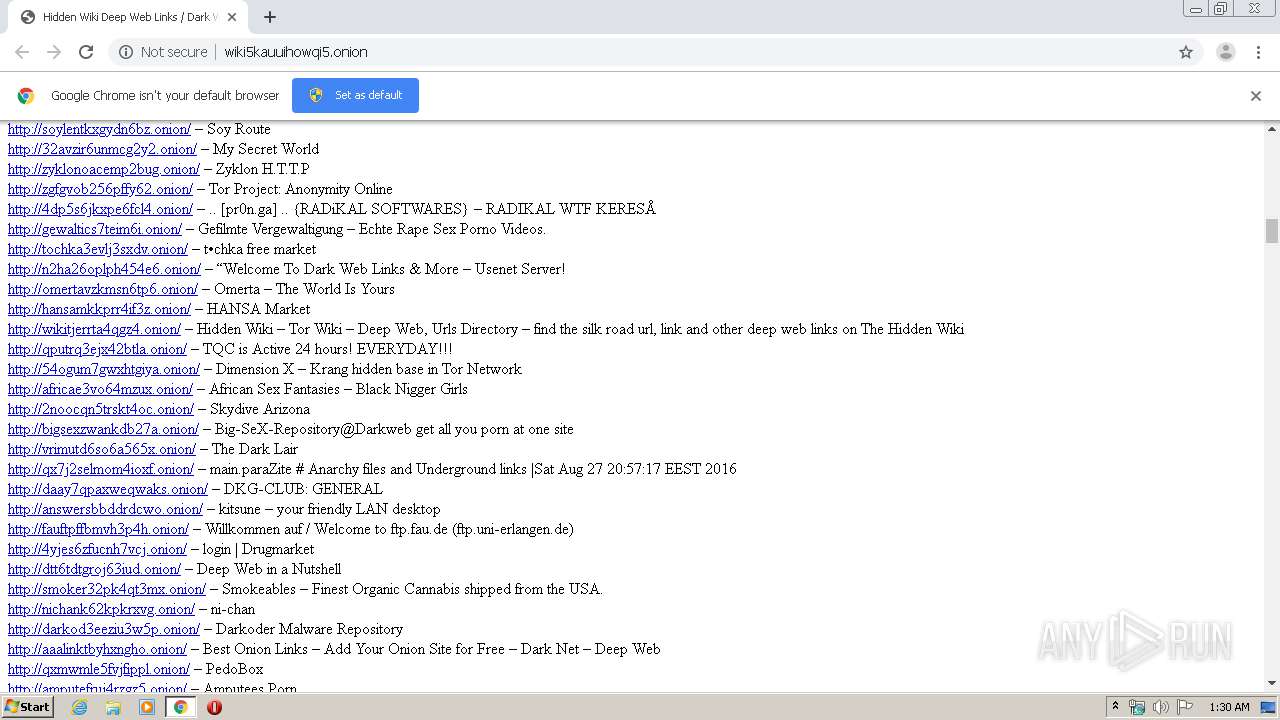Open the answersbbddrdcwo.onion kitsune link
The height and width of the screenshot is (720, 1280).
tap(105, 509)
